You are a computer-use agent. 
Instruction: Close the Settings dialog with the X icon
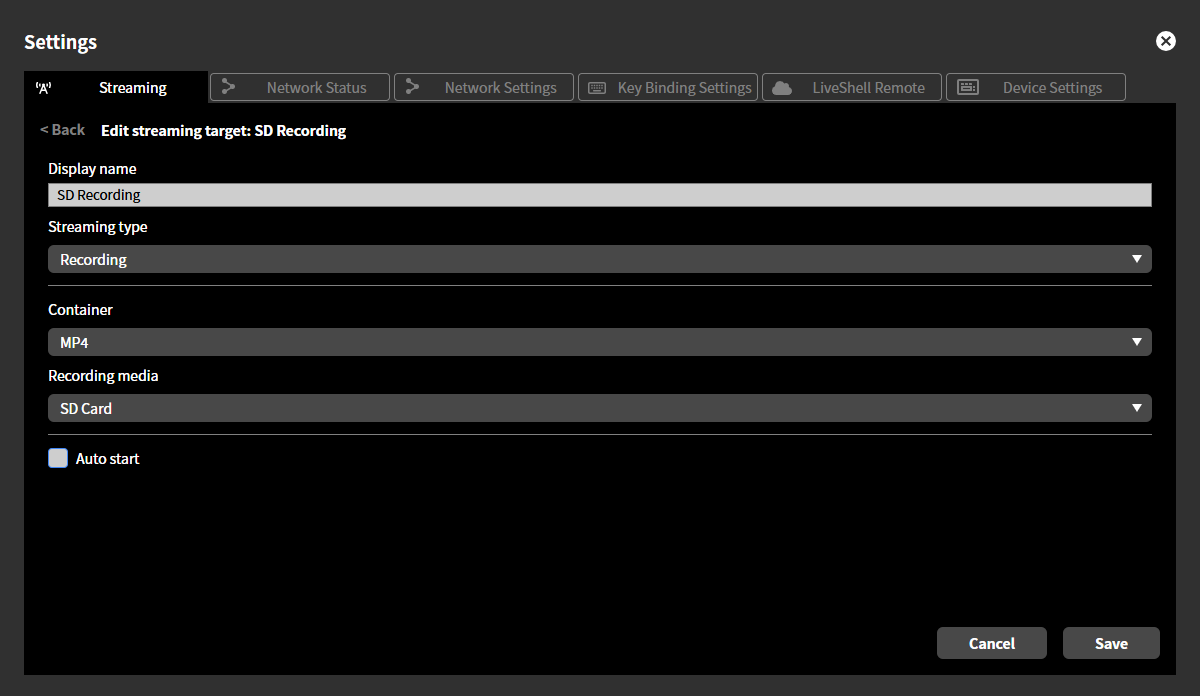coord(1166,41)
